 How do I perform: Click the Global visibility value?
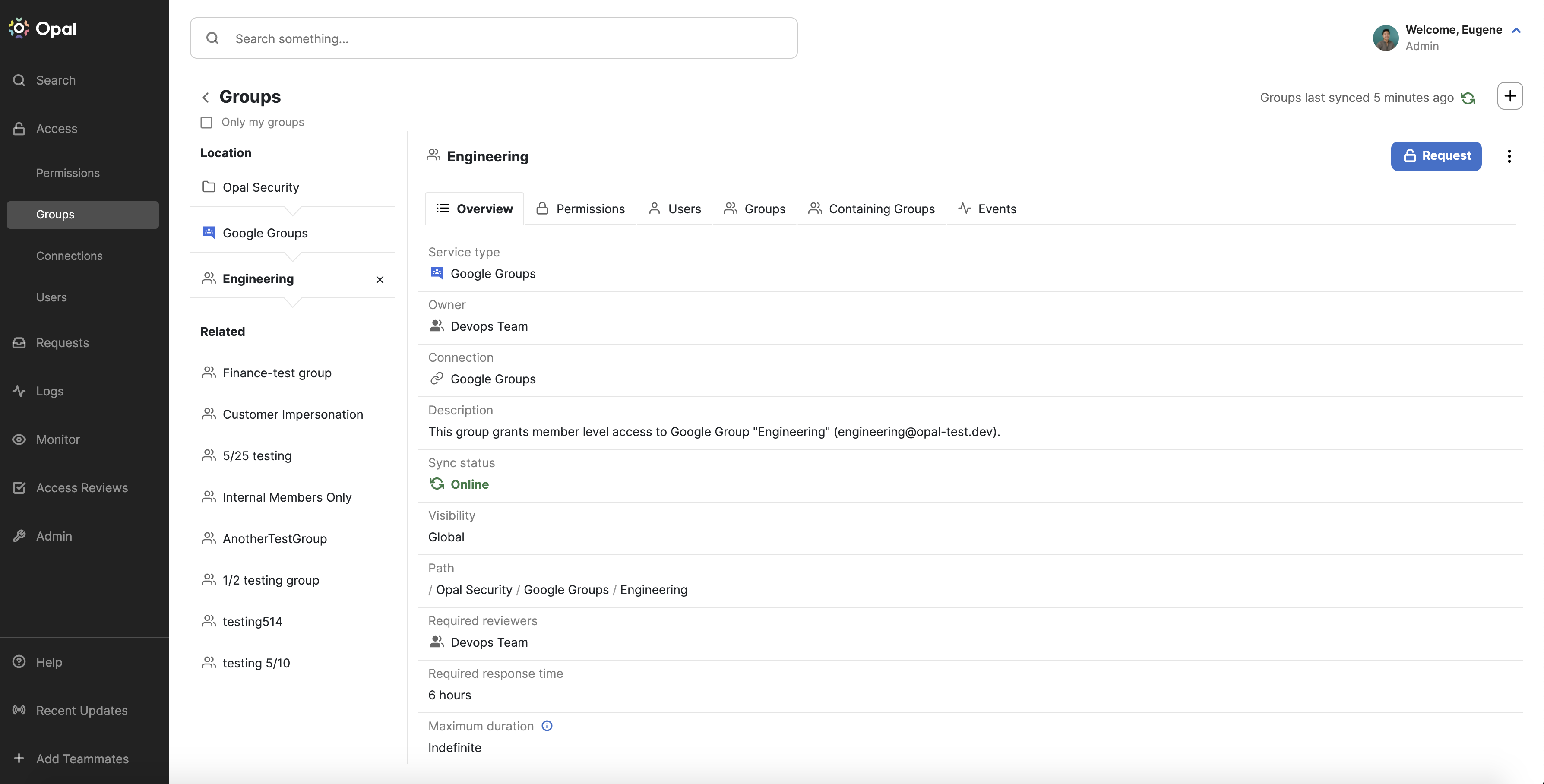pos(446,537)
